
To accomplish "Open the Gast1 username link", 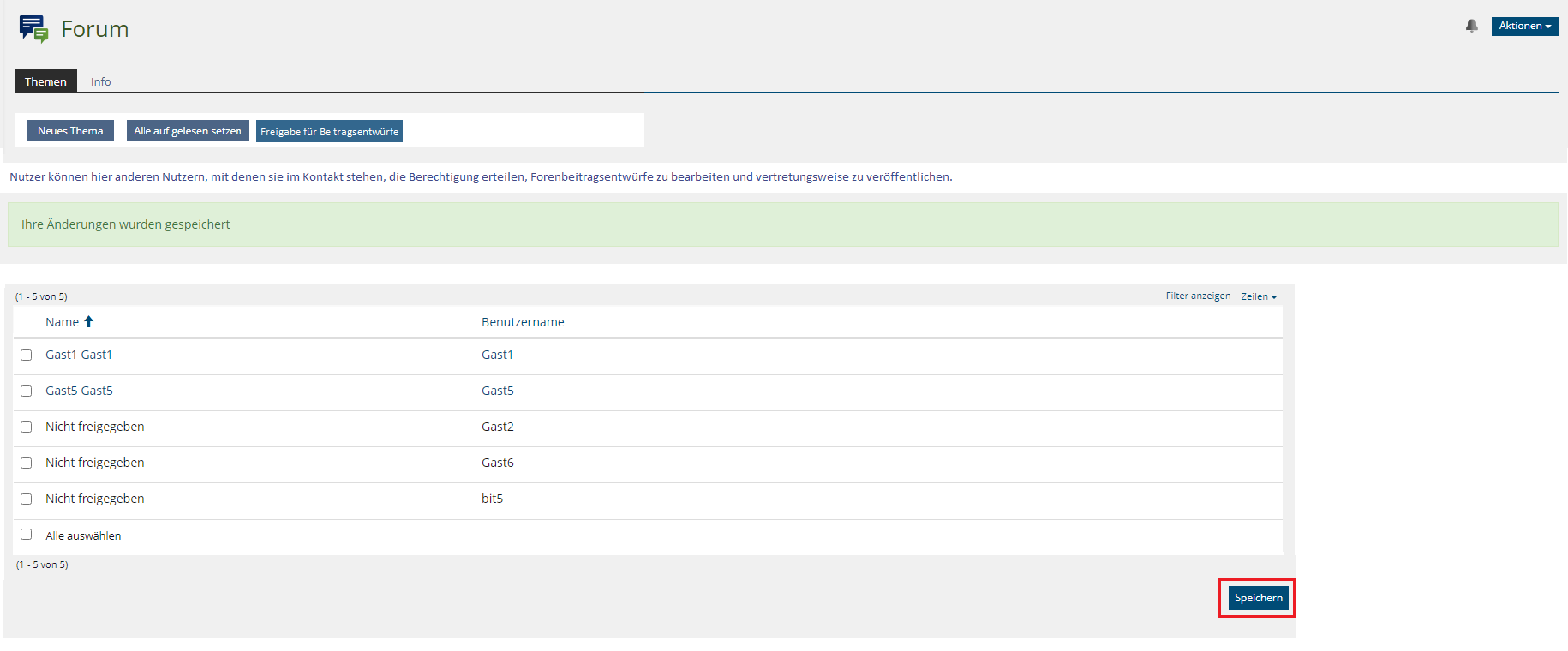I will 497,355.
